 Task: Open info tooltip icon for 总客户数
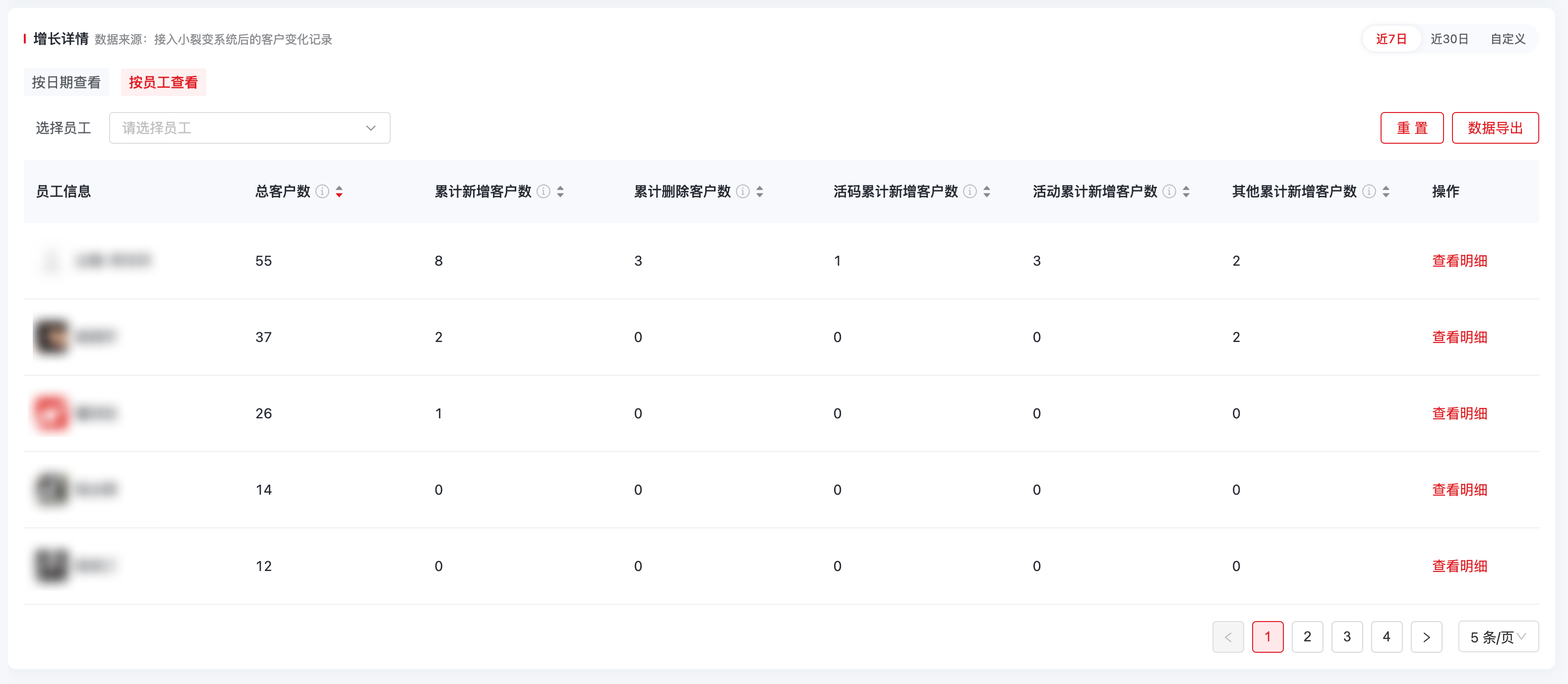(x=323, y=192)
